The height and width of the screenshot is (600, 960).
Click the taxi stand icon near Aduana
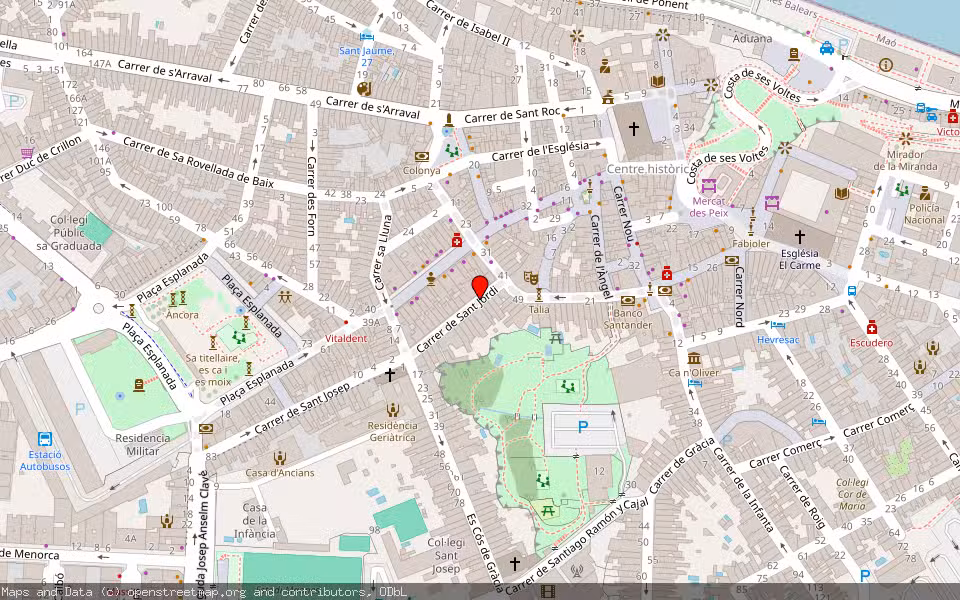(827, 48)
